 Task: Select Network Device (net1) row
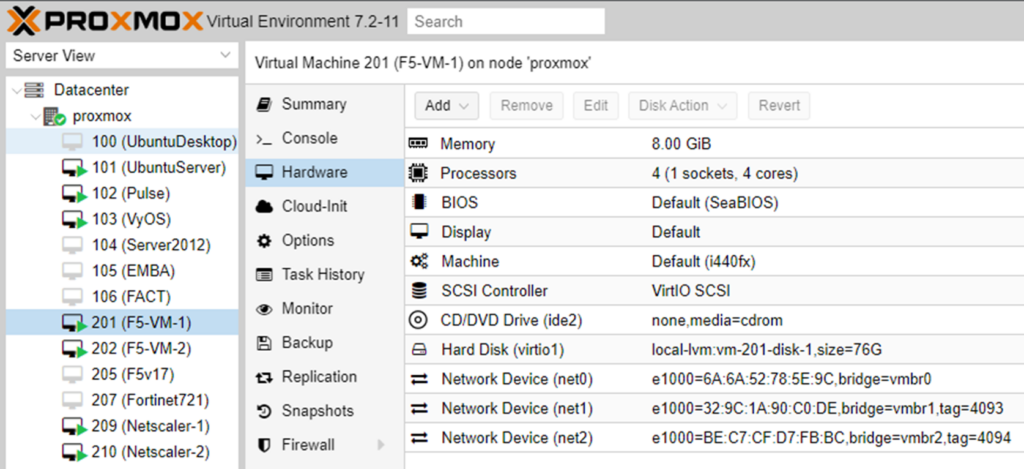(x=714, y=408)
